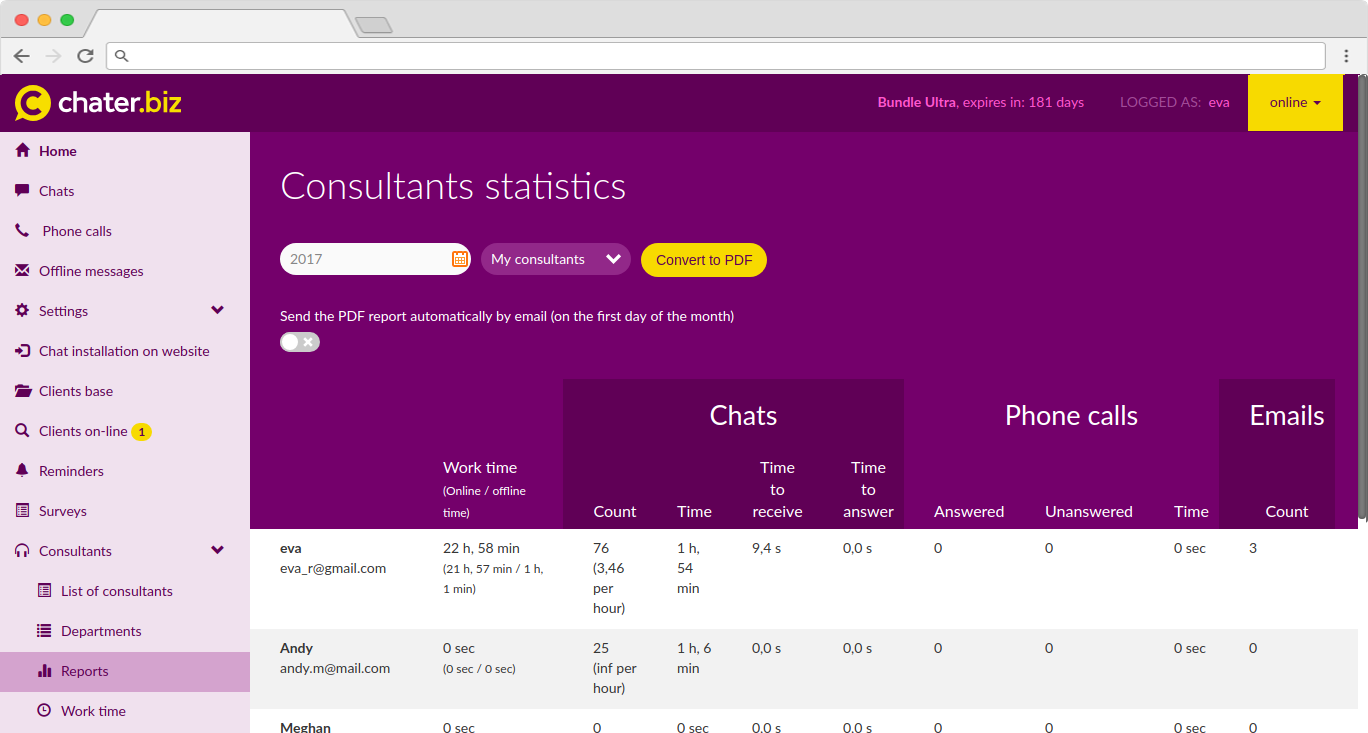Click the 2017 date input field
Viewport: 1368px width, 733px height.
pos(375,259)
